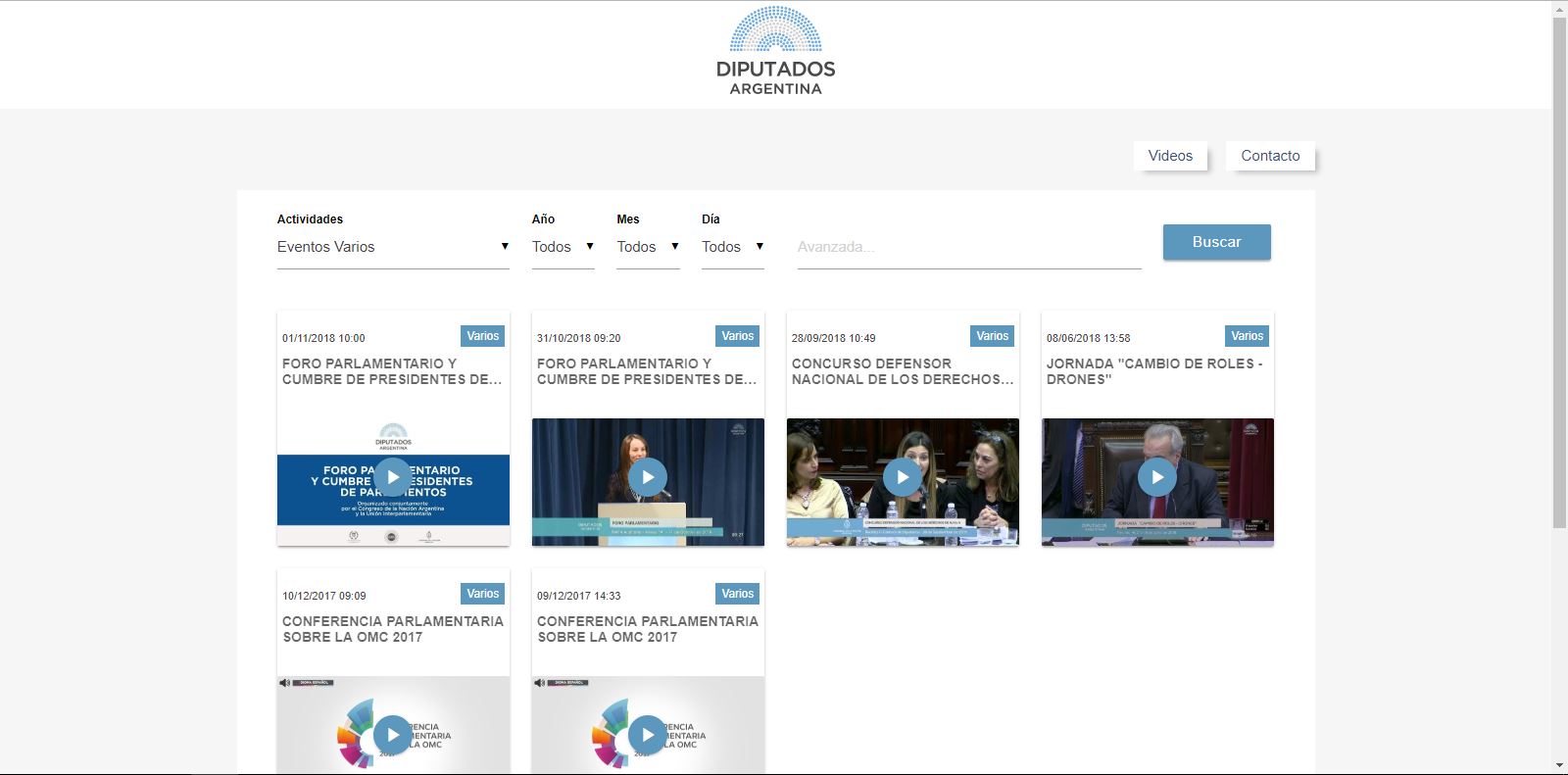This screenshot has width=1568, height=775.
Task: Click the scrollbar down arrow
Action: tap(1559, 765)
